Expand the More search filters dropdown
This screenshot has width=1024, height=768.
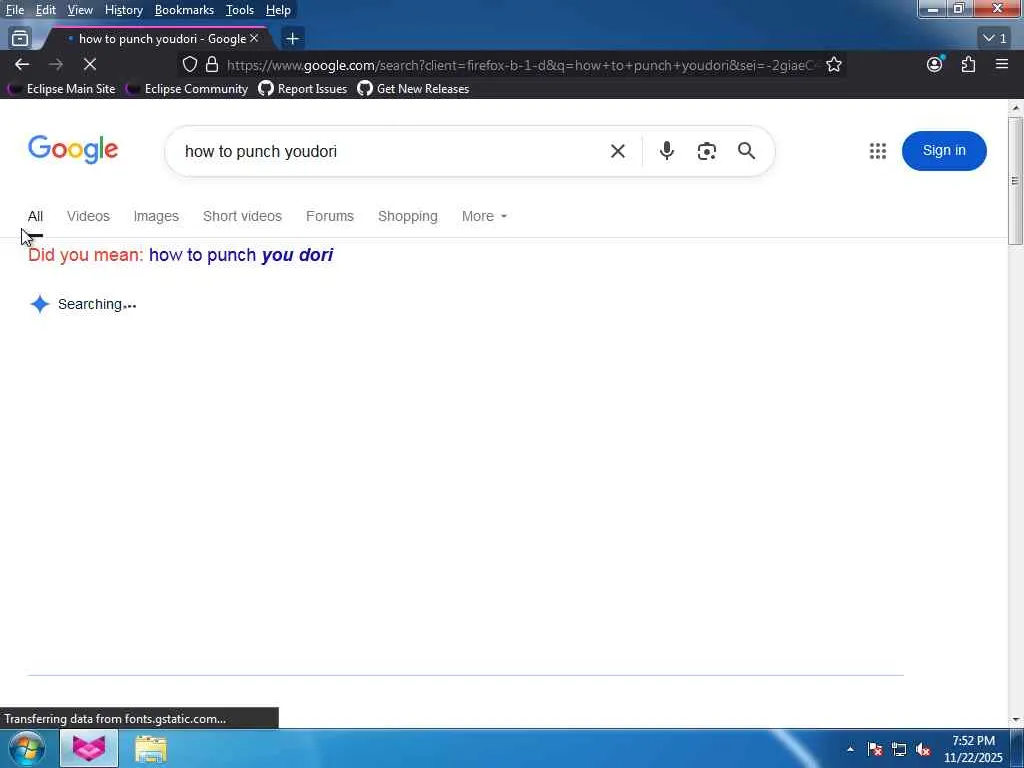[x=484, y=216]
